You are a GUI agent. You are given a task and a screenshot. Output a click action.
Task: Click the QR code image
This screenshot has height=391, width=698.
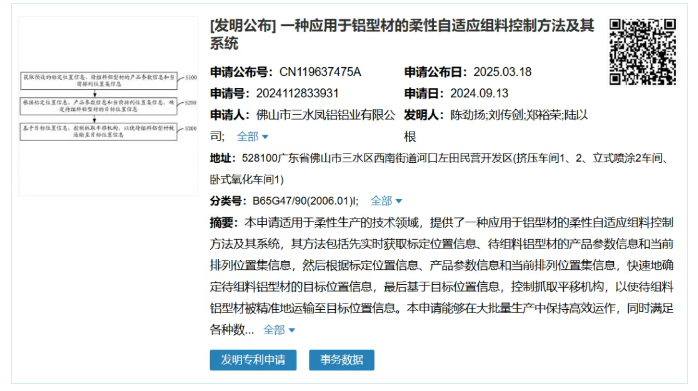(x=643, y=52)
